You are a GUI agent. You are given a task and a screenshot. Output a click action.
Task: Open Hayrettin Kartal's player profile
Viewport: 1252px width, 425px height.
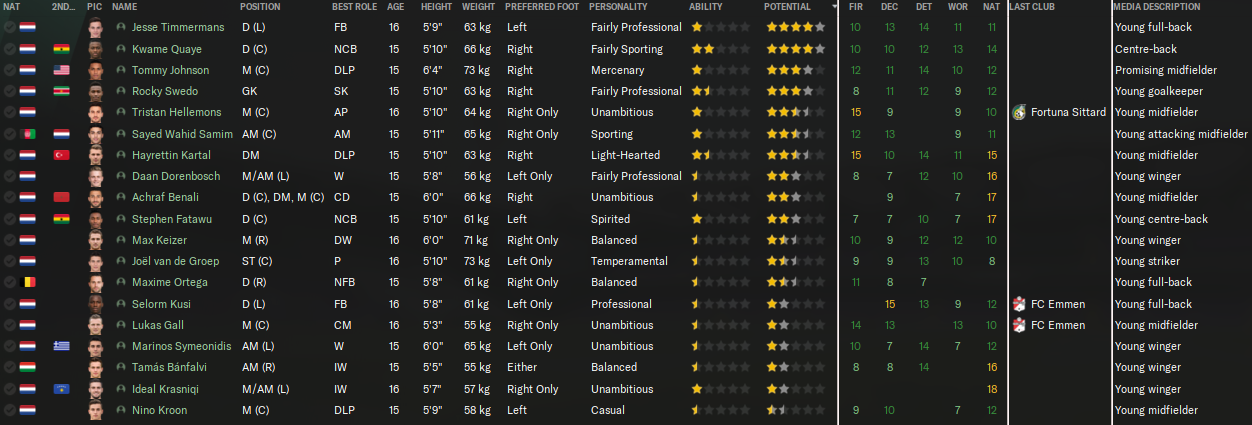171,155
